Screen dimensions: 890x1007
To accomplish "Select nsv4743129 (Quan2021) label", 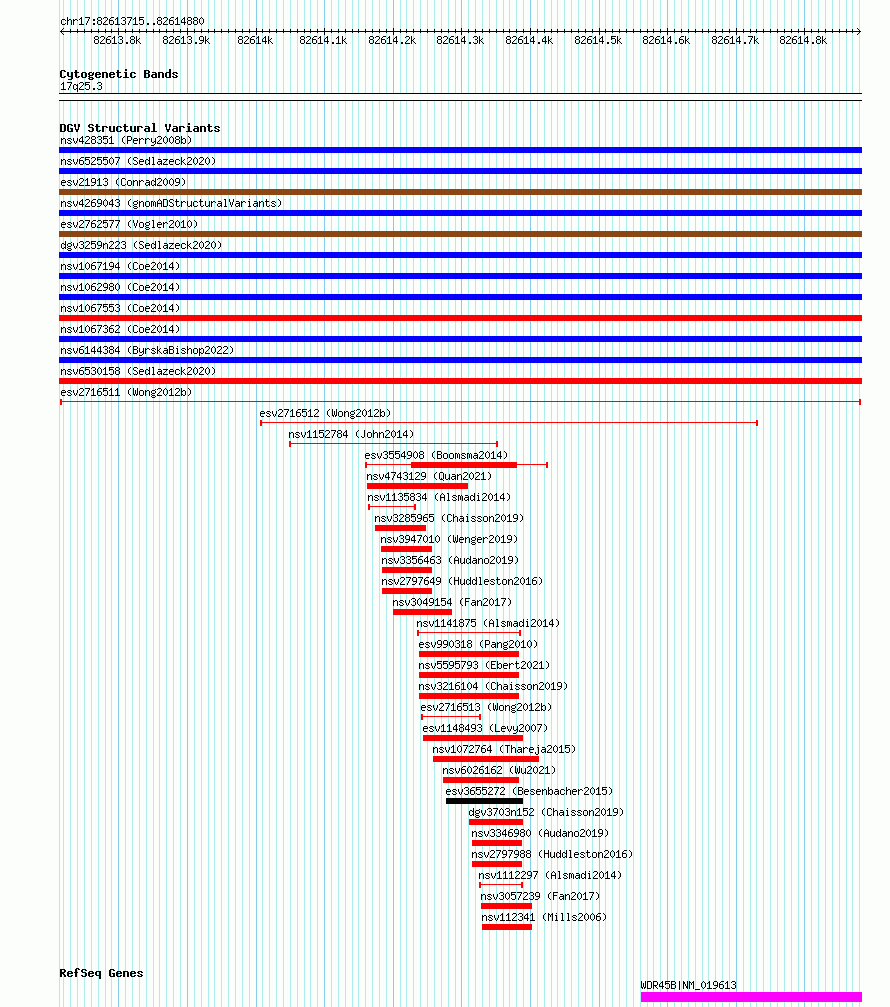I will click(429, 476).
